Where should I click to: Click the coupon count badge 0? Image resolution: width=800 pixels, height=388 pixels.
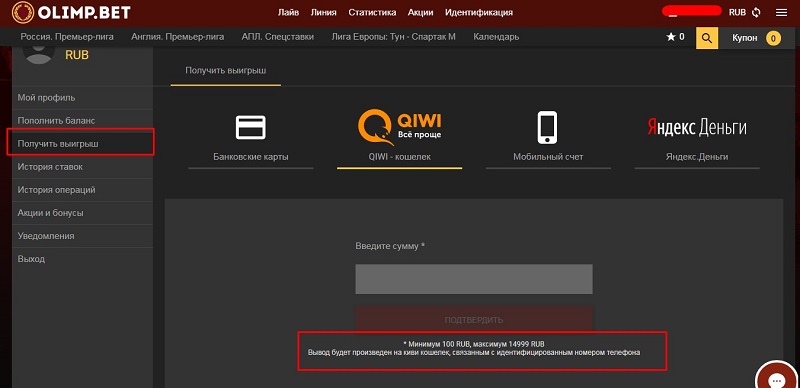pos(773,38)
